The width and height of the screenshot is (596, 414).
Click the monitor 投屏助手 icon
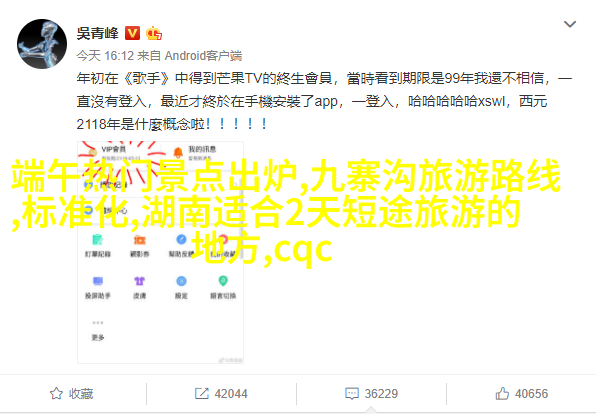click(98, 281)
